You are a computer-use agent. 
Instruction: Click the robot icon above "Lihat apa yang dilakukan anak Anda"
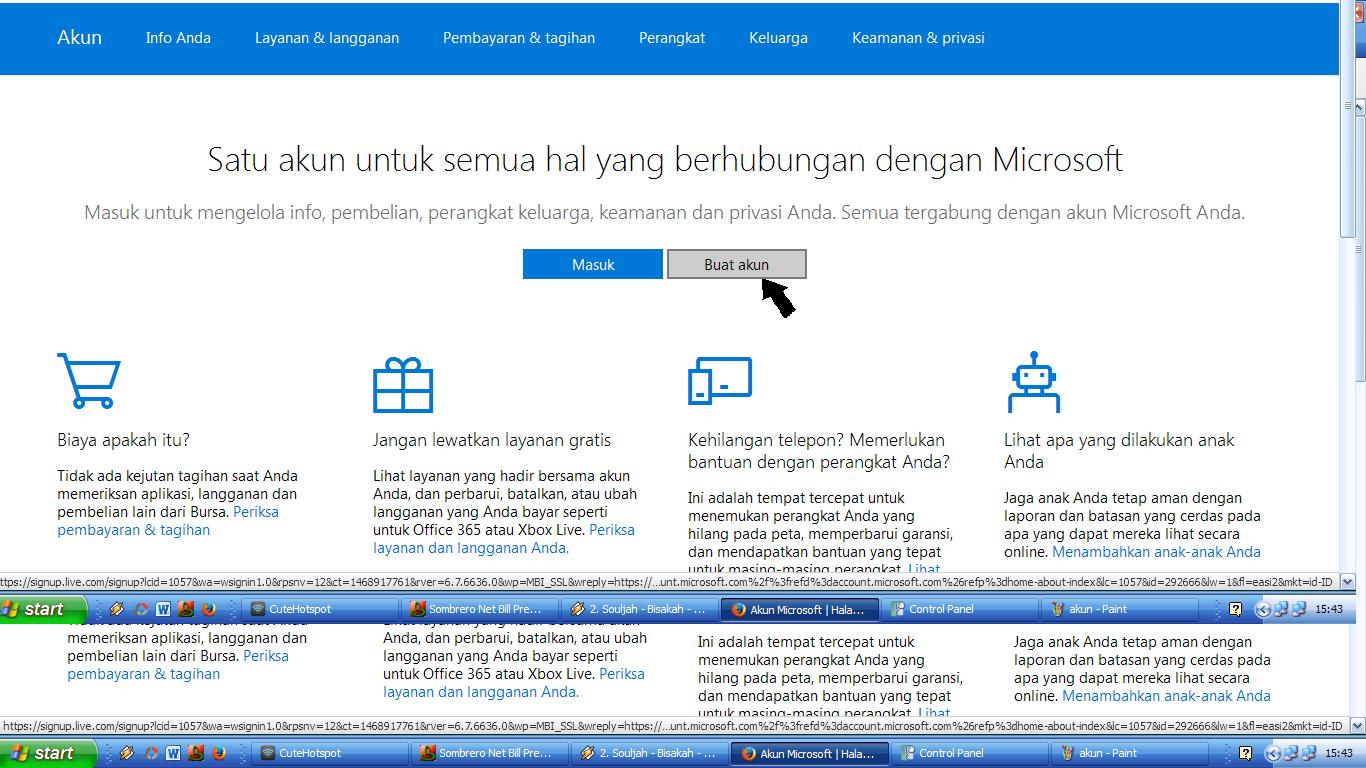[x=1035, y=380]
